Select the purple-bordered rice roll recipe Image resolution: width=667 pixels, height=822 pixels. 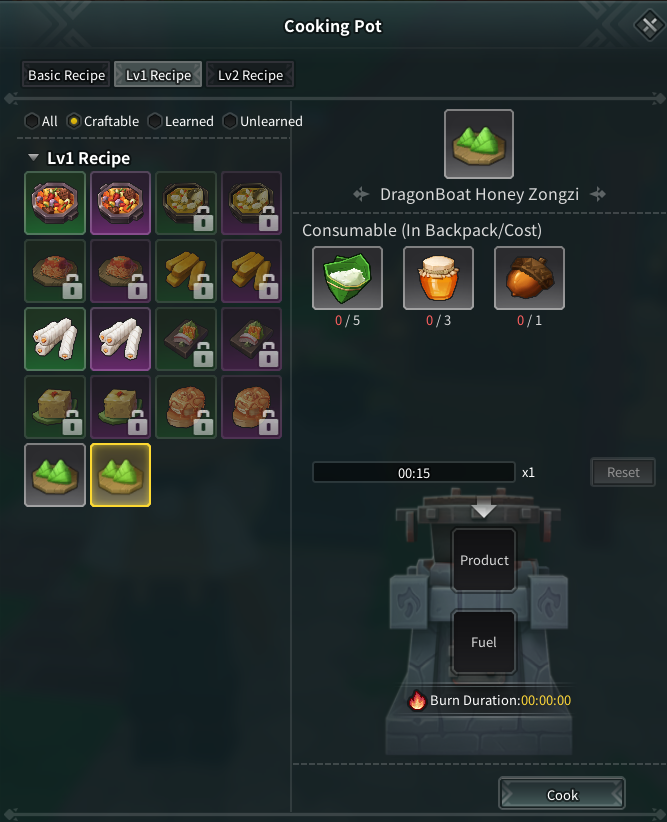(x=121, y=339)
